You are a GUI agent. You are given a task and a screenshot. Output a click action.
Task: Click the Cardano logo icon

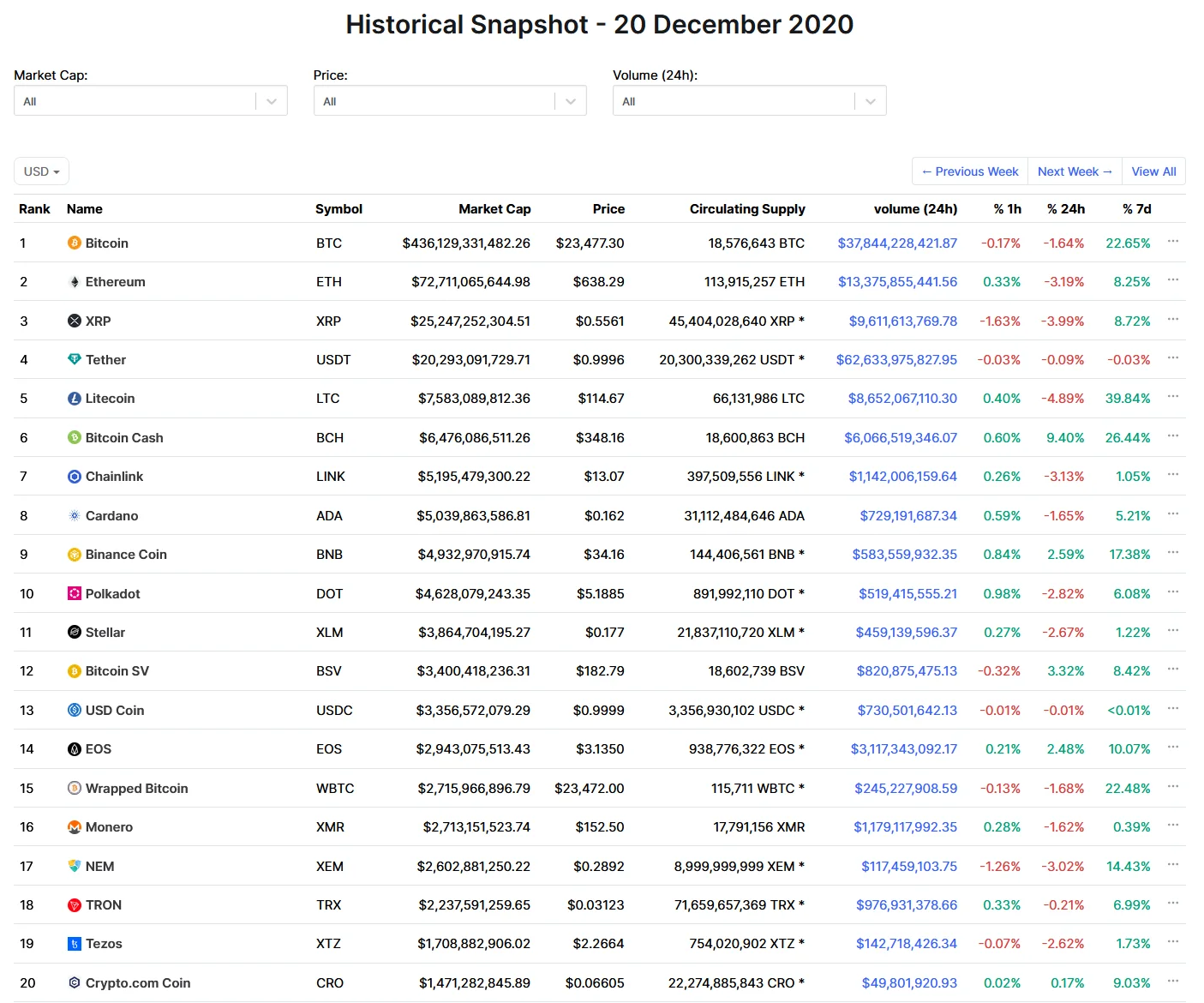tap(75, 516)
